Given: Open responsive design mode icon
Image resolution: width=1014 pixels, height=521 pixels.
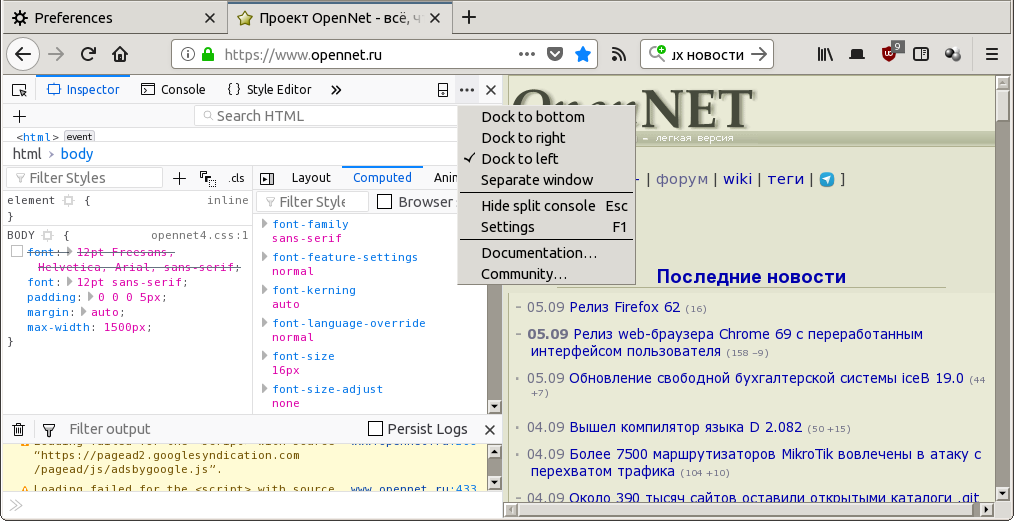Looking at the screenshot, I should 443,90.
